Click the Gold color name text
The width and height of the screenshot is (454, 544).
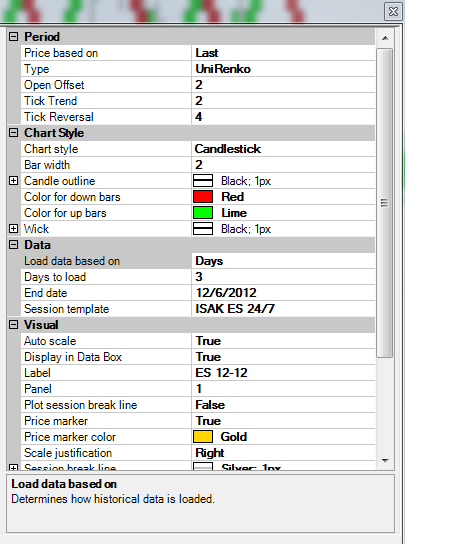point(234,437)
